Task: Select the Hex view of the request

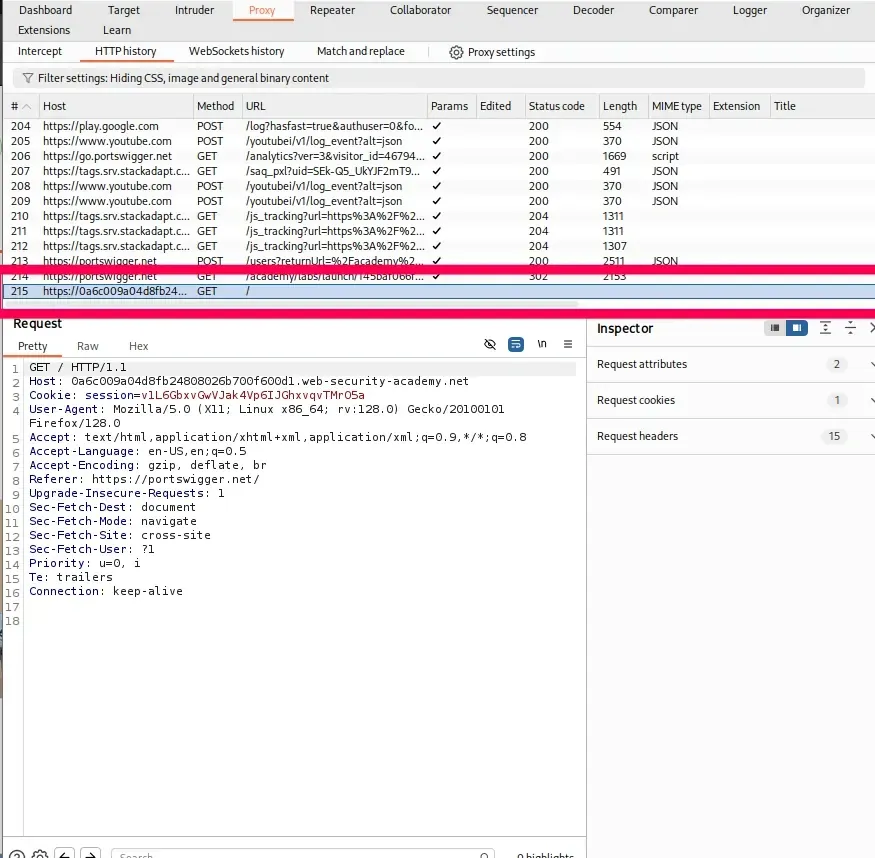Action: pyautogui.click(x=138, y=345)
